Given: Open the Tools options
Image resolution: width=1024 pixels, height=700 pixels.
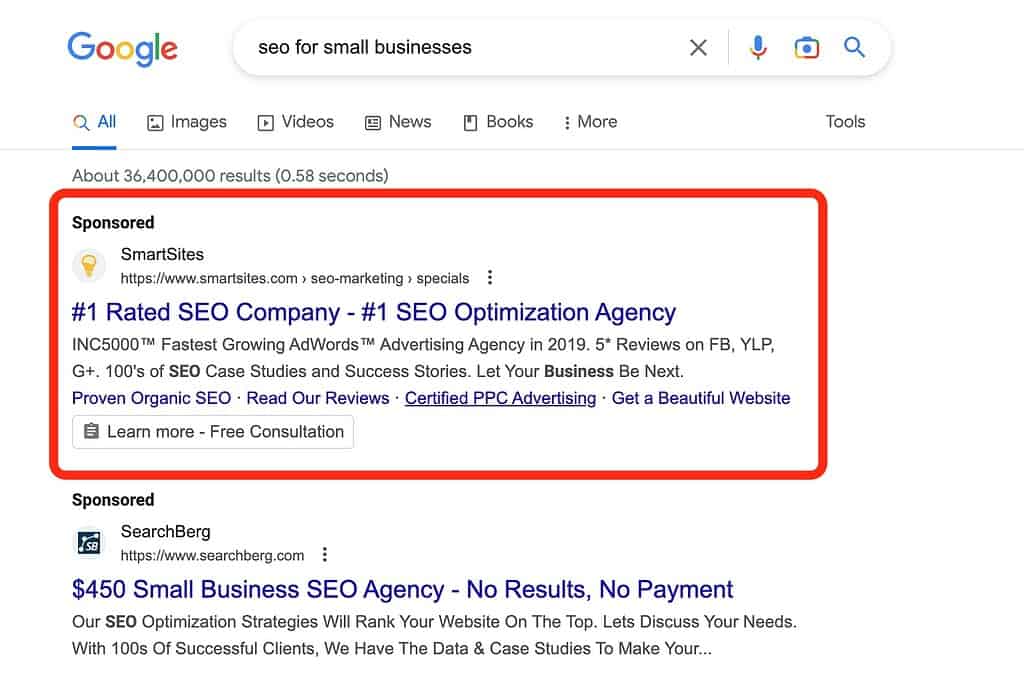Looking at the screenshot, I should click(845, 122).
